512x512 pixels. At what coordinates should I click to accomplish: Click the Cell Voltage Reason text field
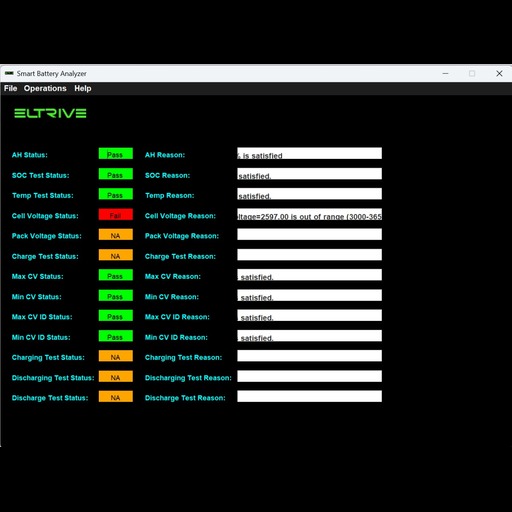[309, 214]
